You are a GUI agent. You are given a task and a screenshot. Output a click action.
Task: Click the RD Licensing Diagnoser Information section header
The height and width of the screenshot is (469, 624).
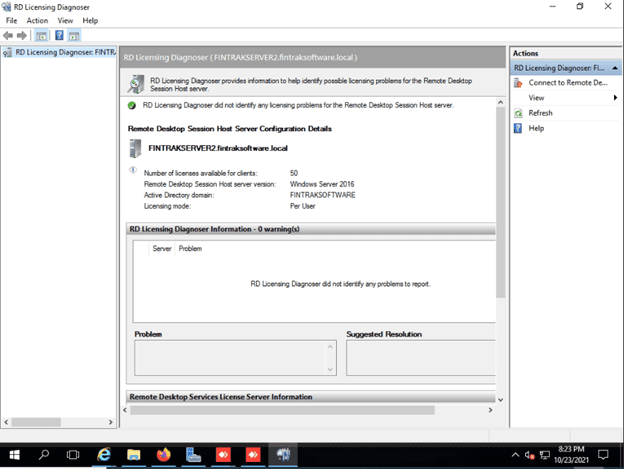[x=311, y=229]
